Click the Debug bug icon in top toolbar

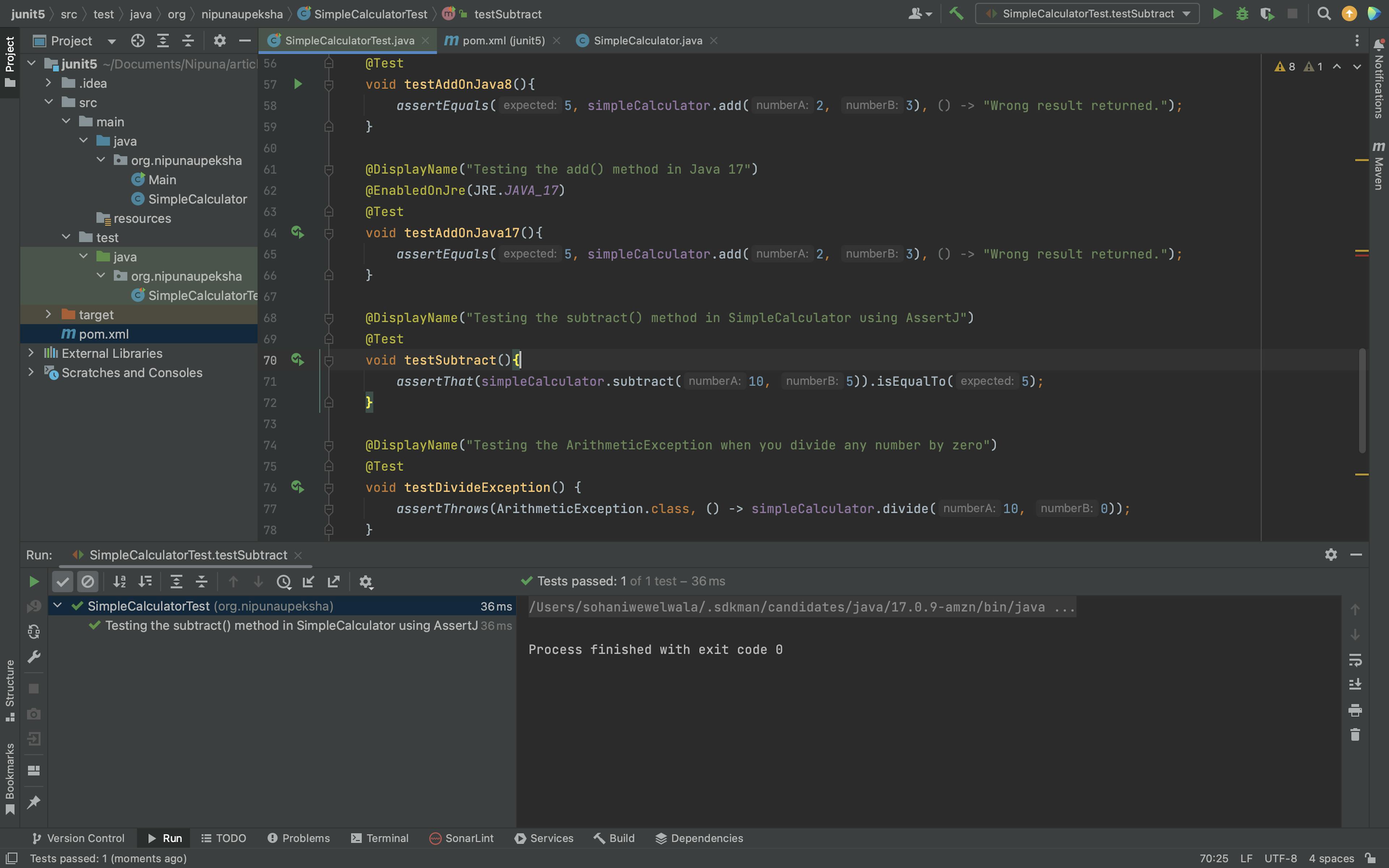click(1242, 14)
